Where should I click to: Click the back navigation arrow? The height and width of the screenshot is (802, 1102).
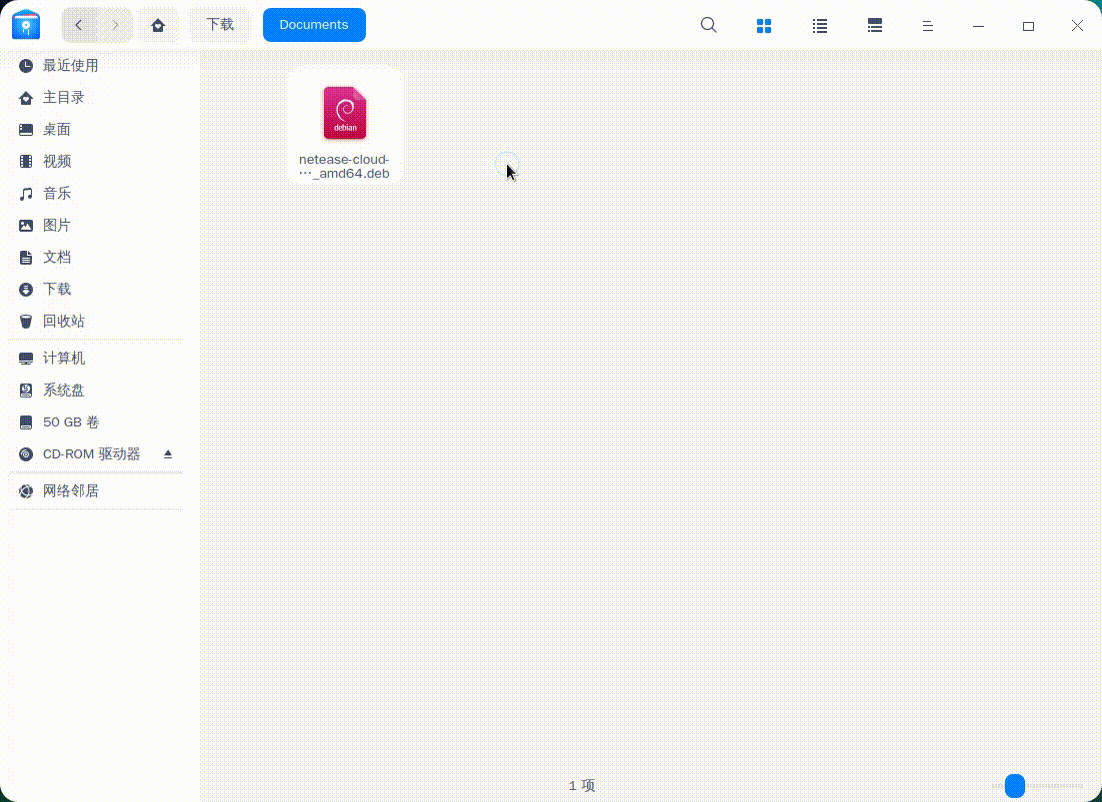79,24
